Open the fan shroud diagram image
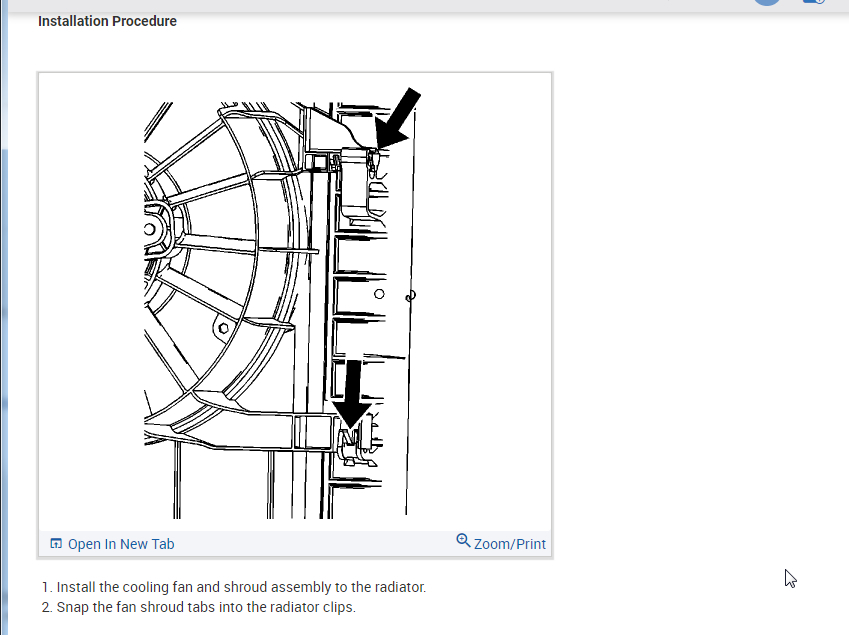This screenshot has height=635, width=849. coord(282,302)
